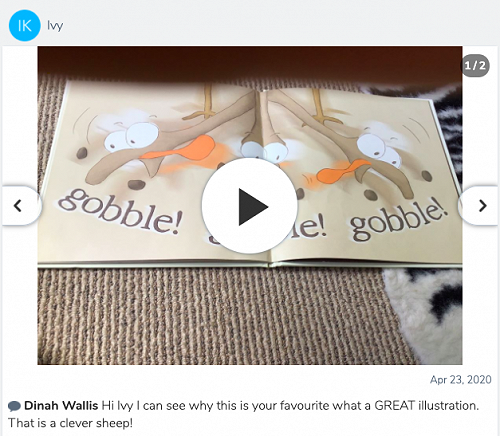Click the 1/2 media counter badge
500x436 pixels.
pos(475,65)
